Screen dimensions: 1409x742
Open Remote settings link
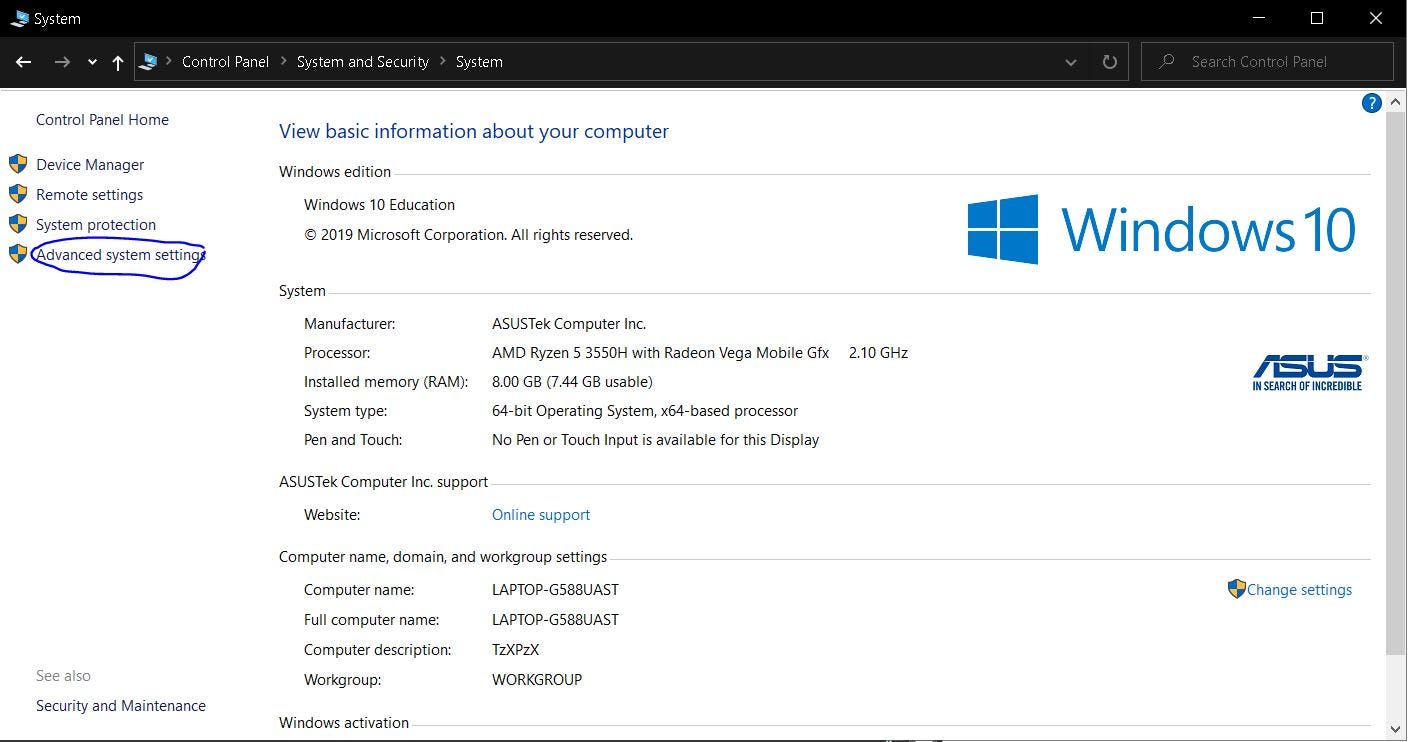(89, 195)
